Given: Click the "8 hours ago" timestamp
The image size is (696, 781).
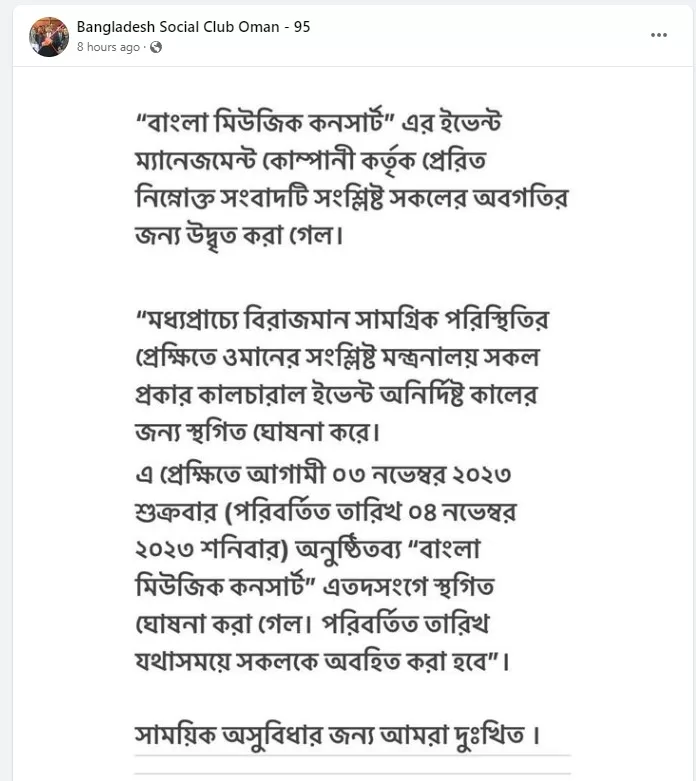Looking at the screenshot, I should 108,47.
